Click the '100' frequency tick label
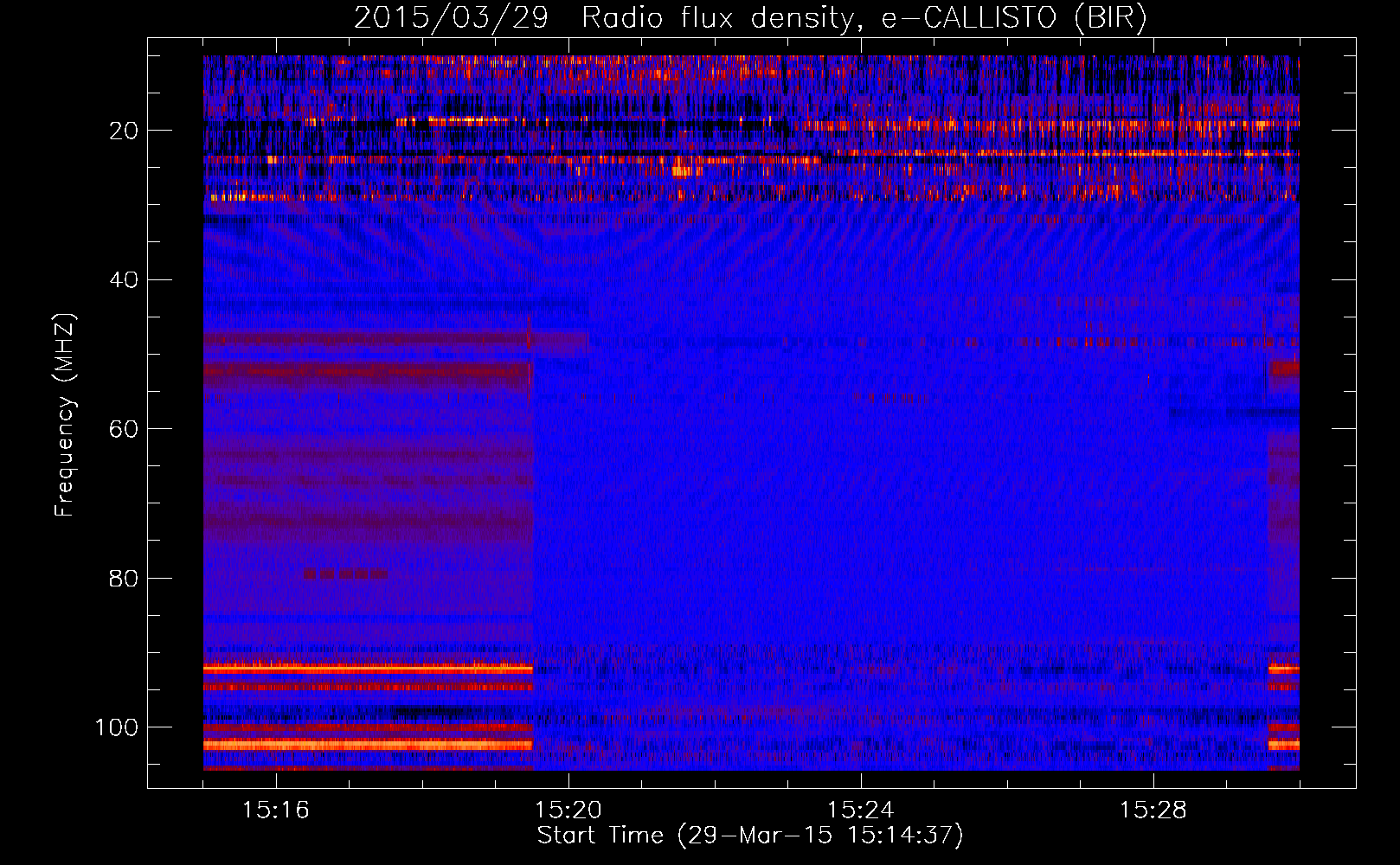This screenshot has width=1400, height=865. (117, 727)
